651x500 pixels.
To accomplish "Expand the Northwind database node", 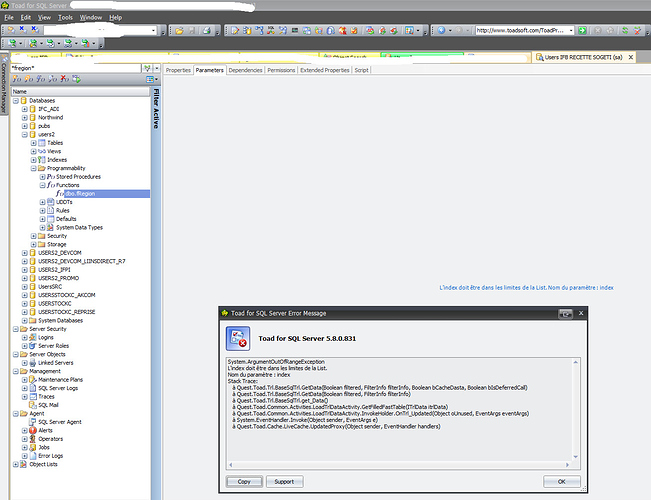I will pos(25,118).
